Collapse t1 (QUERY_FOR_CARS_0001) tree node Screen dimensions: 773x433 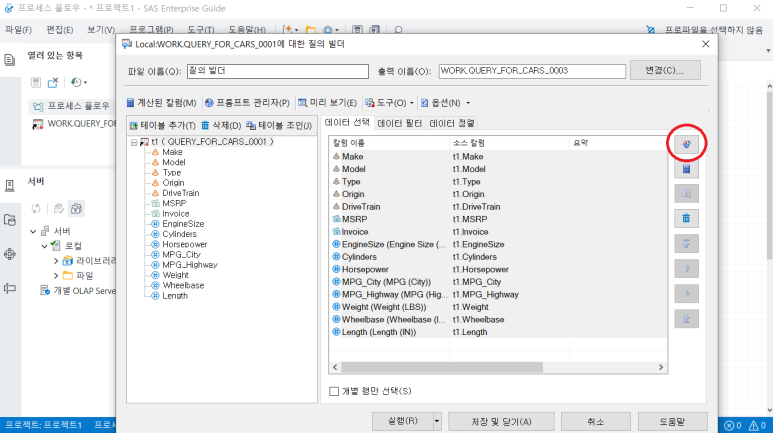(x=134, y=142)
